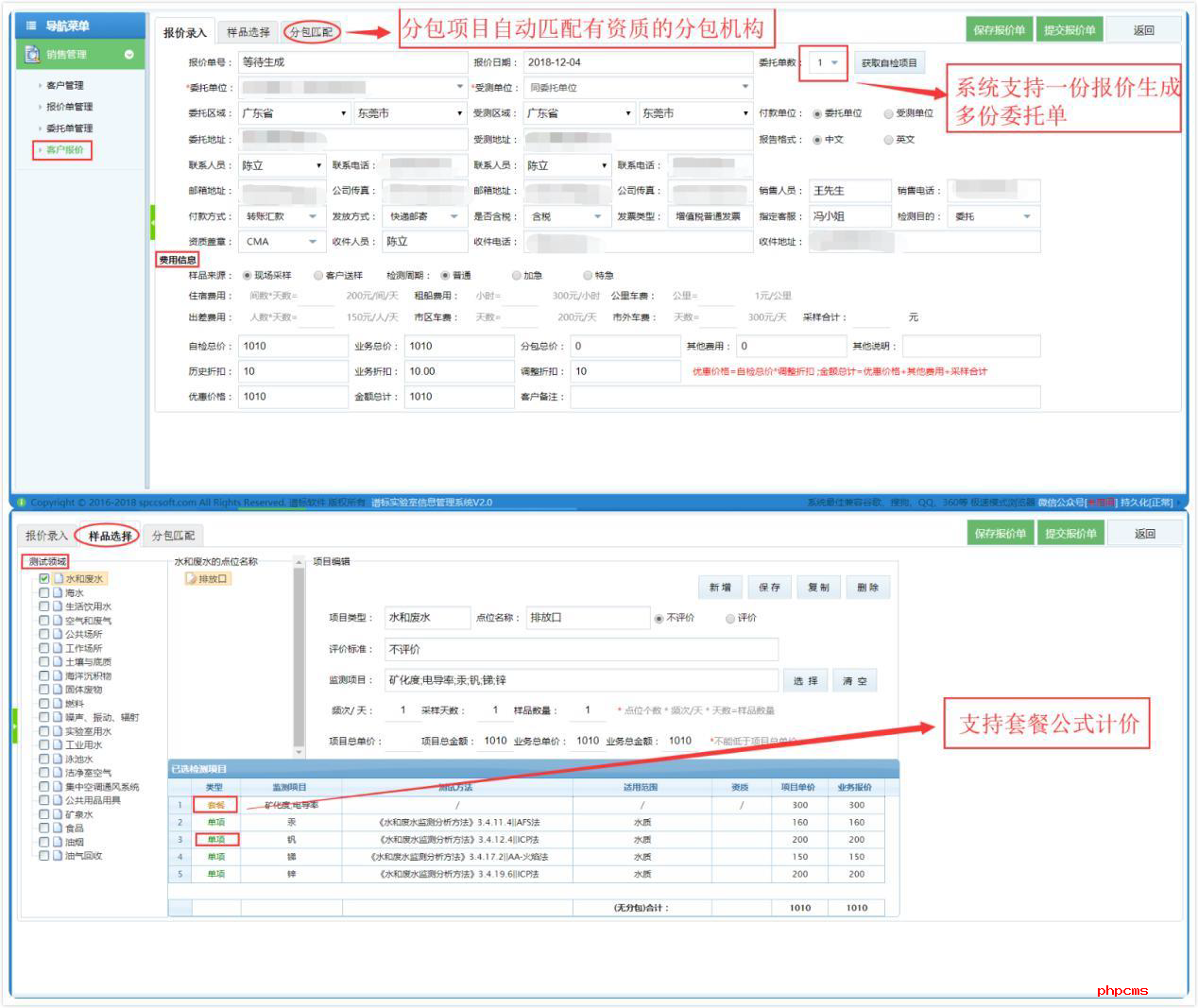Collapse 销售管理 using its chevron icon

[129, 55]
